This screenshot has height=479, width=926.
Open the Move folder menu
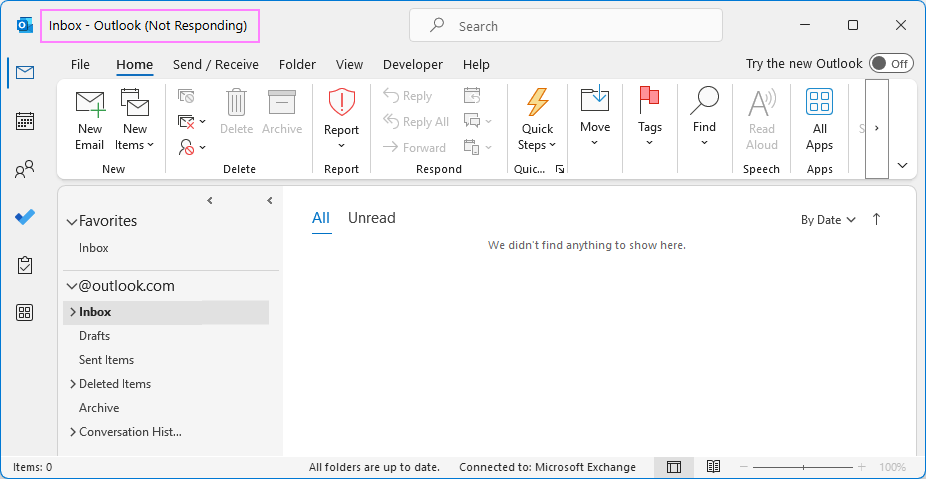pyautogui.click(x=595, y=116)
